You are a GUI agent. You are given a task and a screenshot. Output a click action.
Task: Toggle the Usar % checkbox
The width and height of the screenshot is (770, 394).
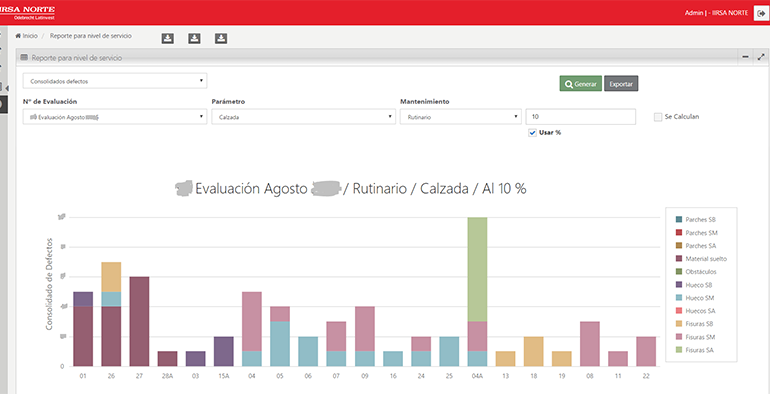pyautogui.click(x=532, y=133)
